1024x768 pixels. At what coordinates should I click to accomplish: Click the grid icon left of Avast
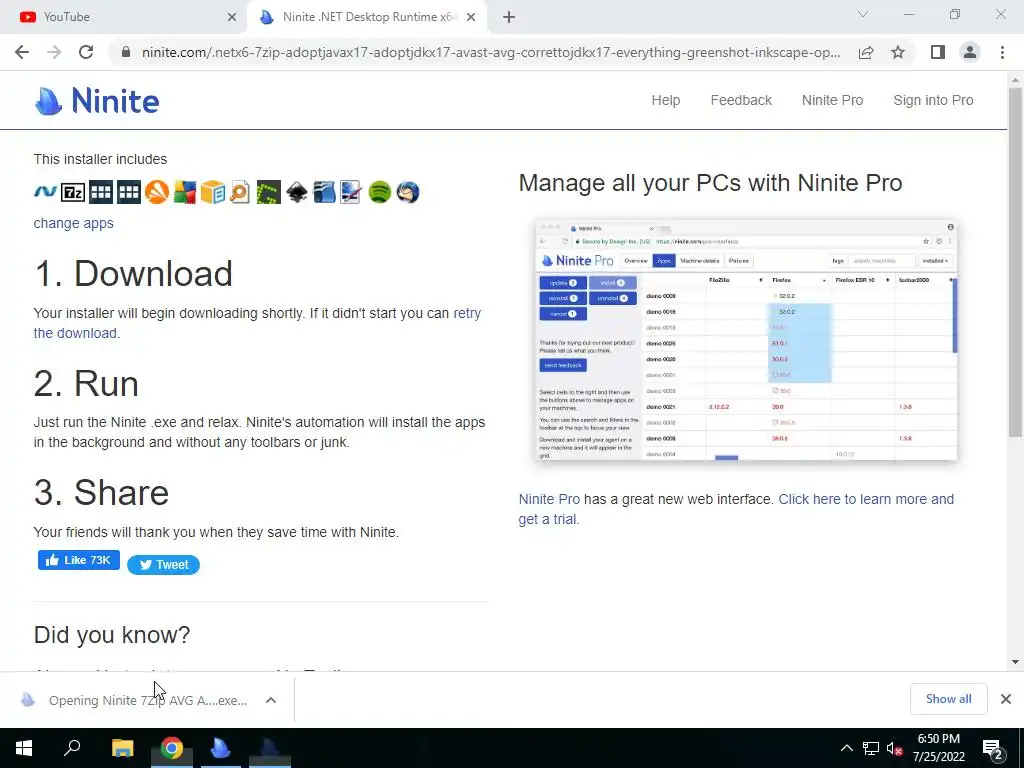pos(129,192)
